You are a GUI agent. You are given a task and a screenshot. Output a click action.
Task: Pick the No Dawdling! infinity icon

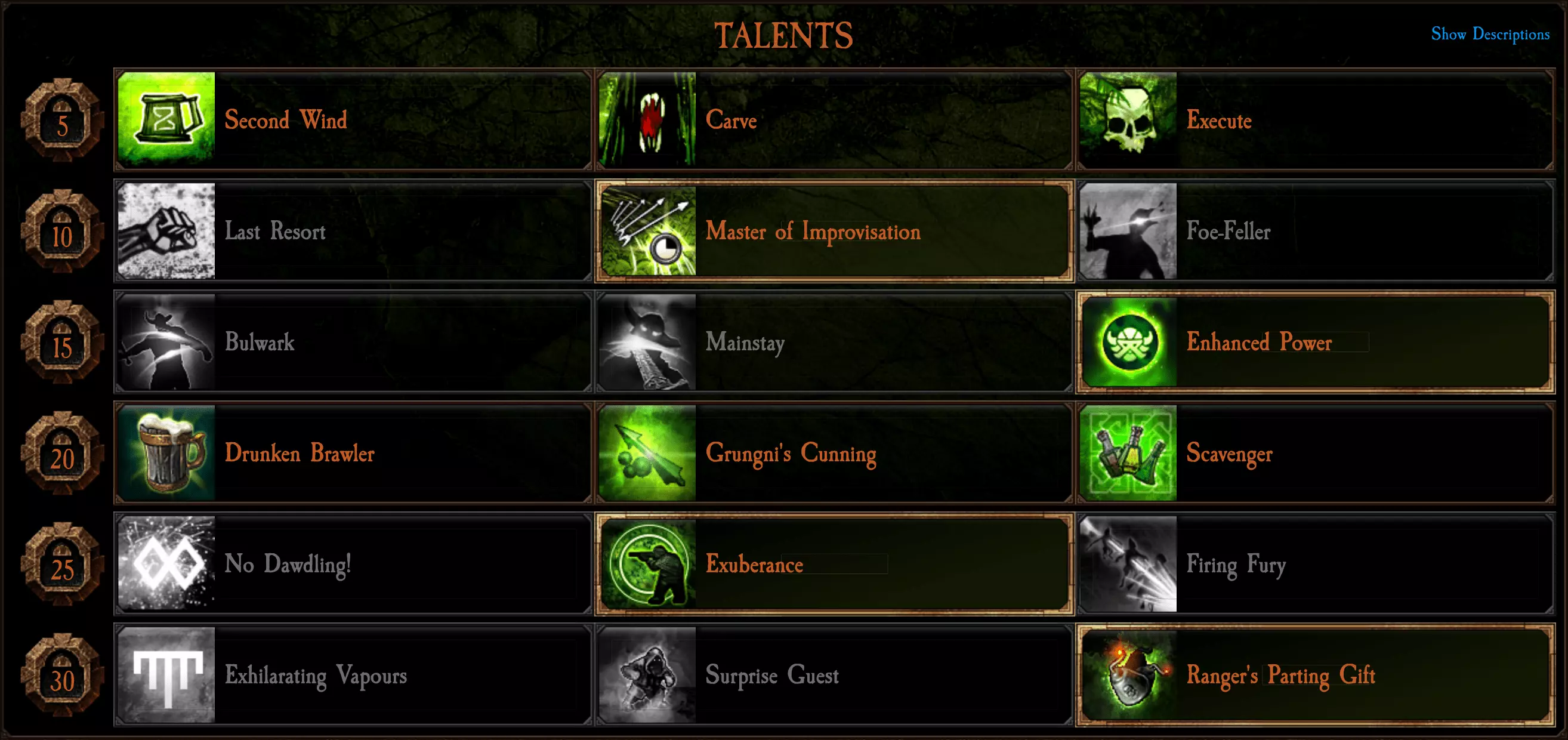tap(166, 563)
